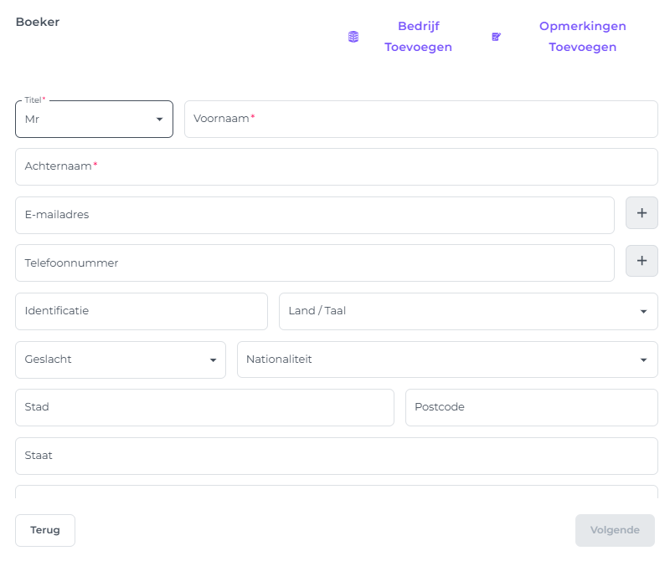Click the Bedrijf Toevoegen link

[x=418, y=37]
